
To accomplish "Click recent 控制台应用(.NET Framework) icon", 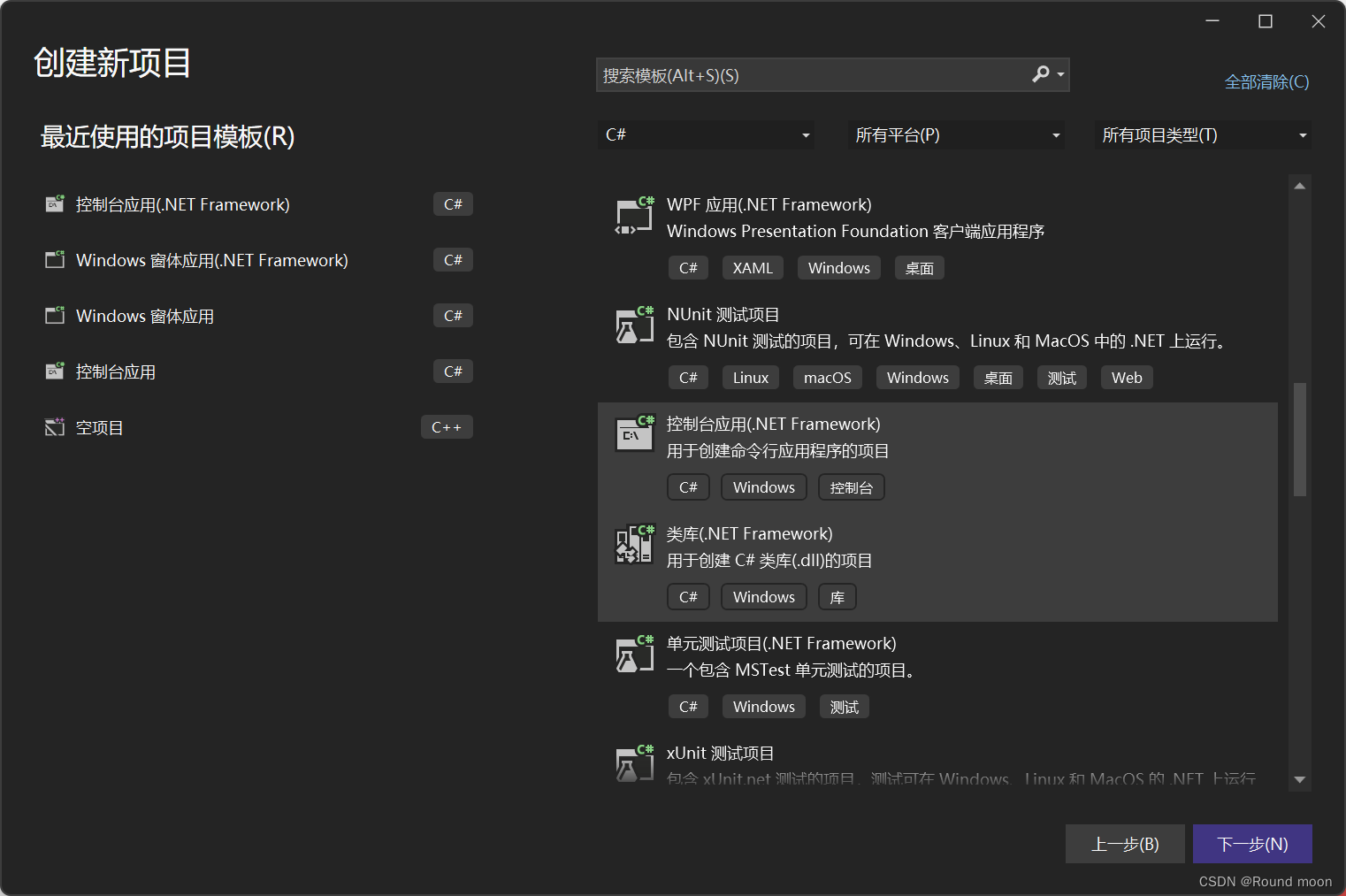I will [x=55, y=203].
